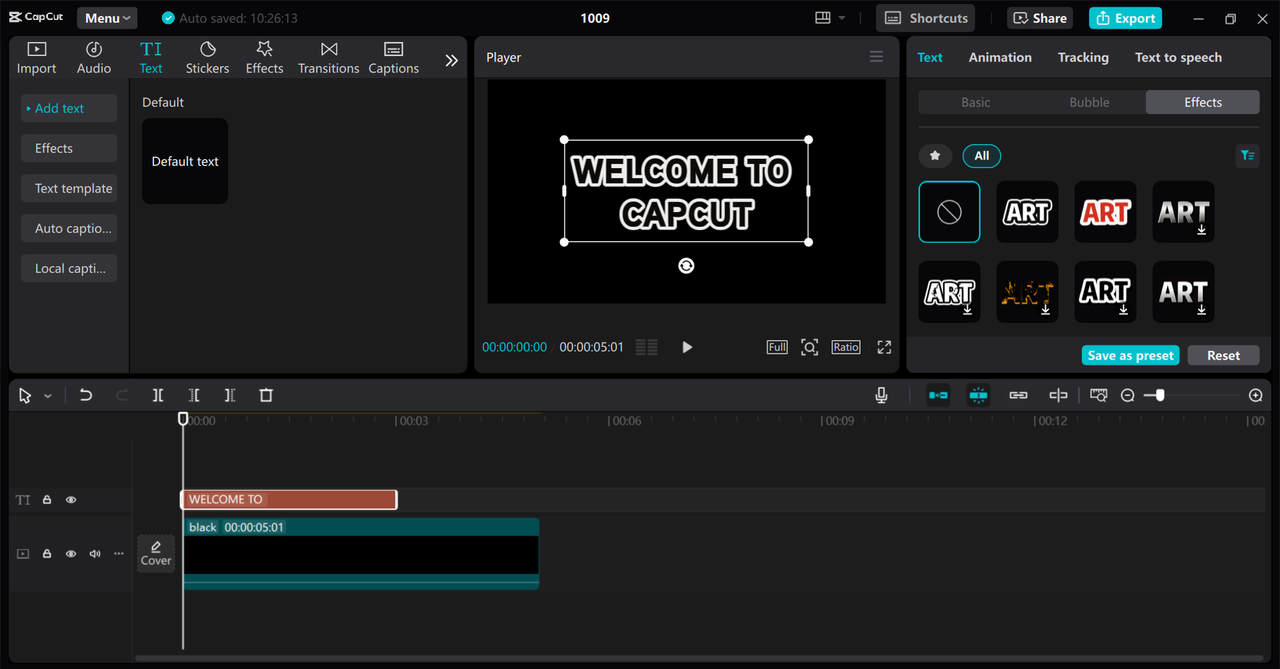
Task: Open the Player panel menu
Action: click(x=876, y=57)
